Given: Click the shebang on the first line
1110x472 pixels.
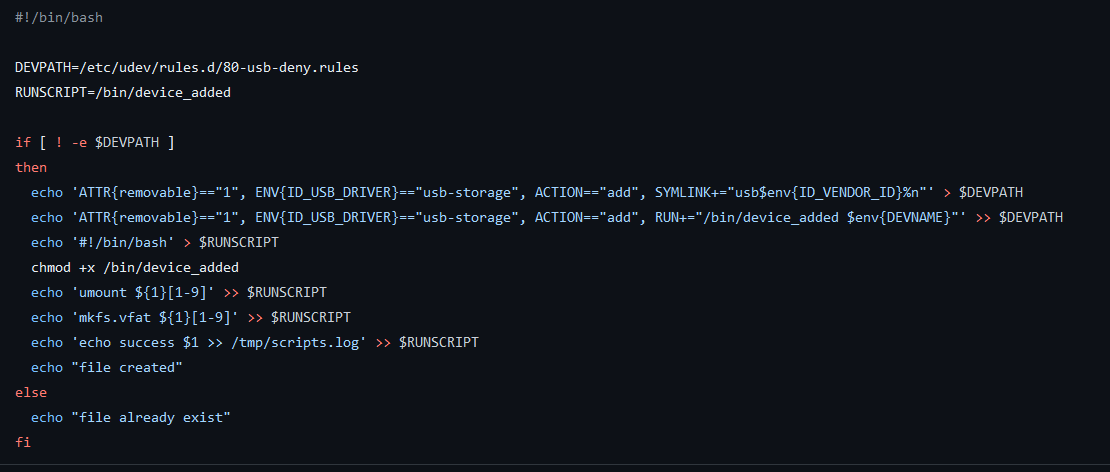Looking at the screenshot, I should [x=59, y=19].
